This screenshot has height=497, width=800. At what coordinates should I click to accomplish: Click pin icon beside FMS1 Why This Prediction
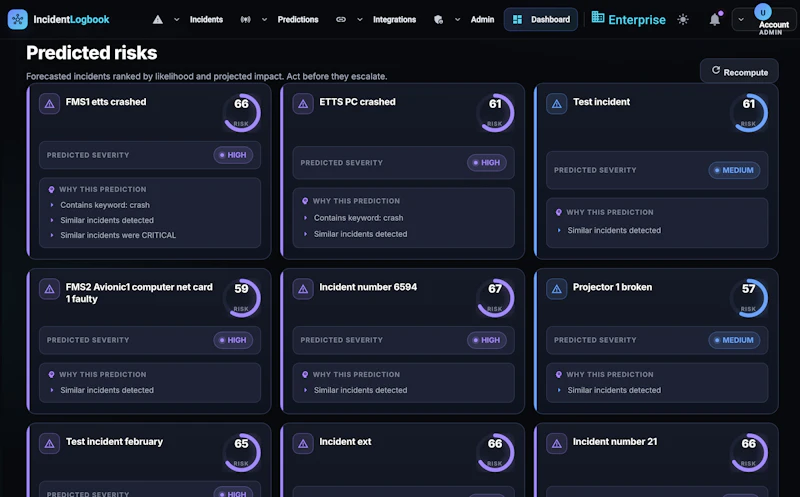coord(51,189)
